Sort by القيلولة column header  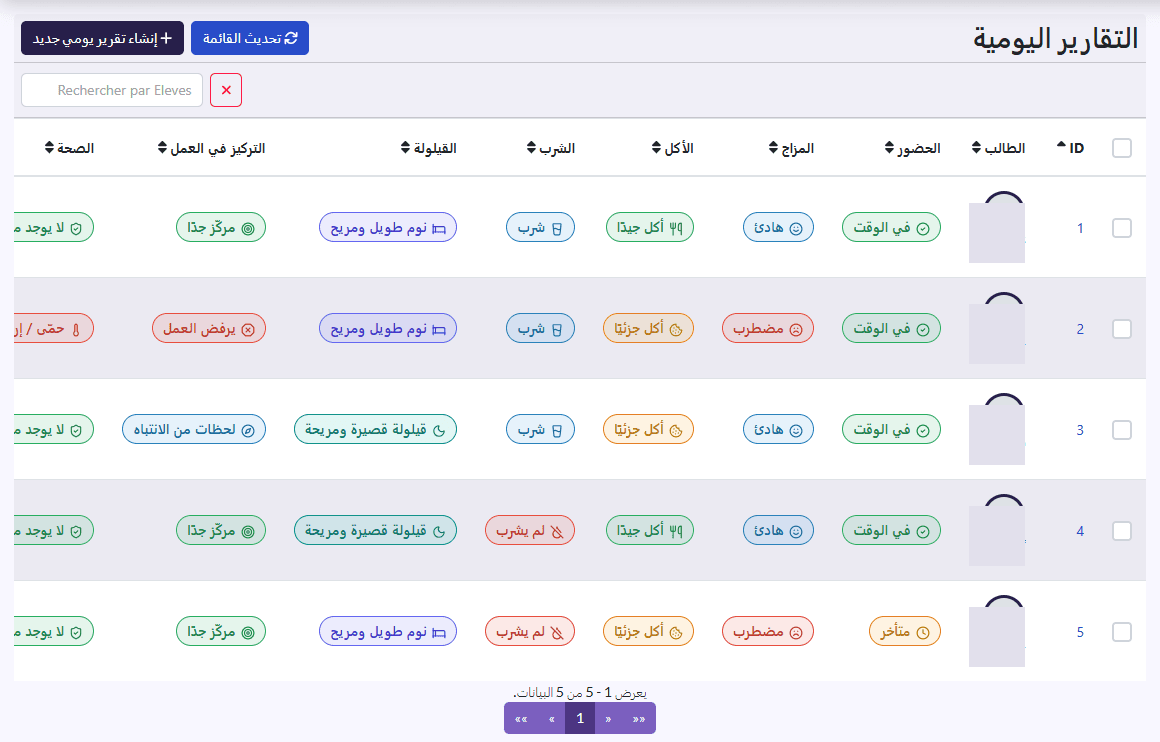click(428, 148)
